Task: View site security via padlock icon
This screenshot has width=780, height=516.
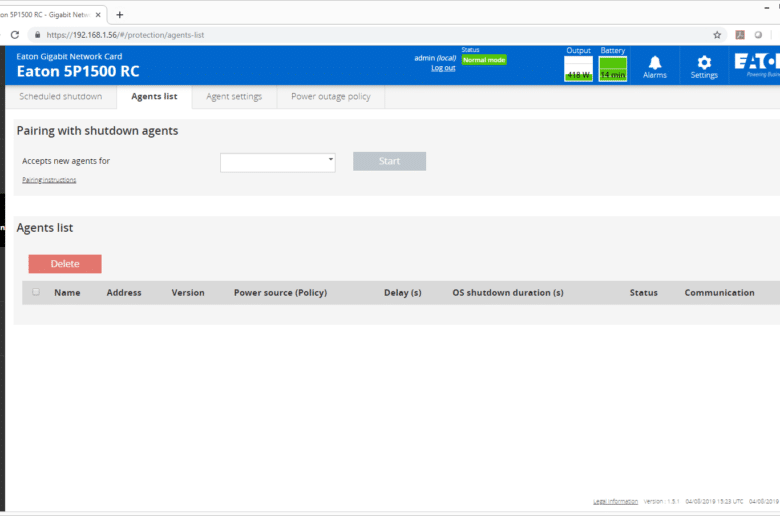Action: pyautogui.click(x=37, y=35)
